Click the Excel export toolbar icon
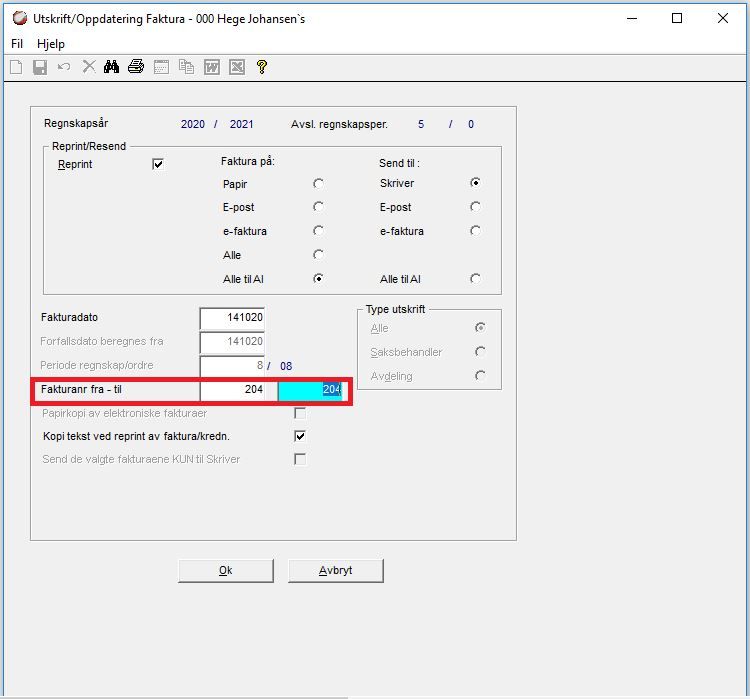This screenshot has width=750, height=699. tap(237, 67)
